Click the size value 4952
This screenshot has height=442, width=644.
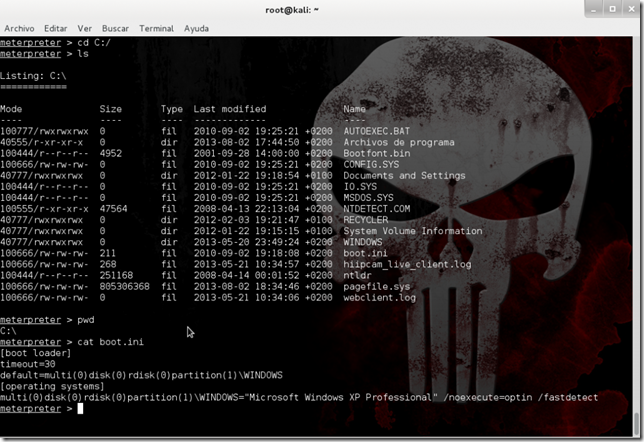click(x=110, y=153)
